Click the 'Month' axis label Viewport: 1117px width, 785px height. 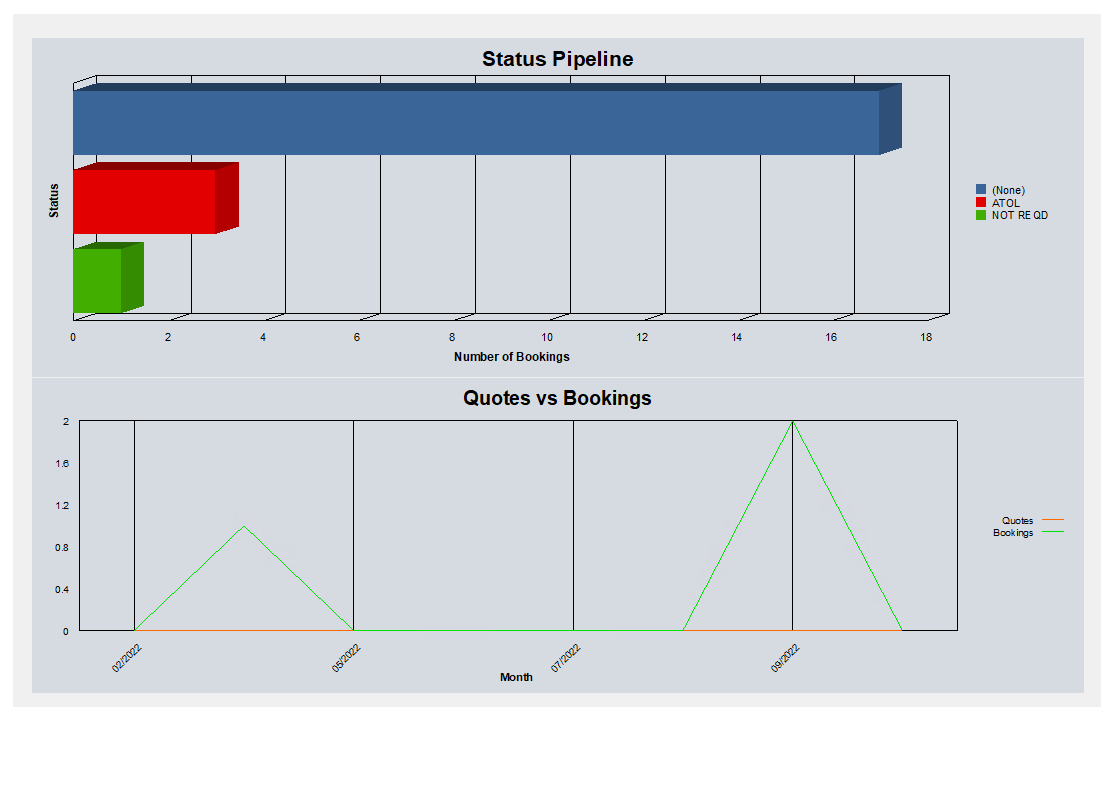516,677
